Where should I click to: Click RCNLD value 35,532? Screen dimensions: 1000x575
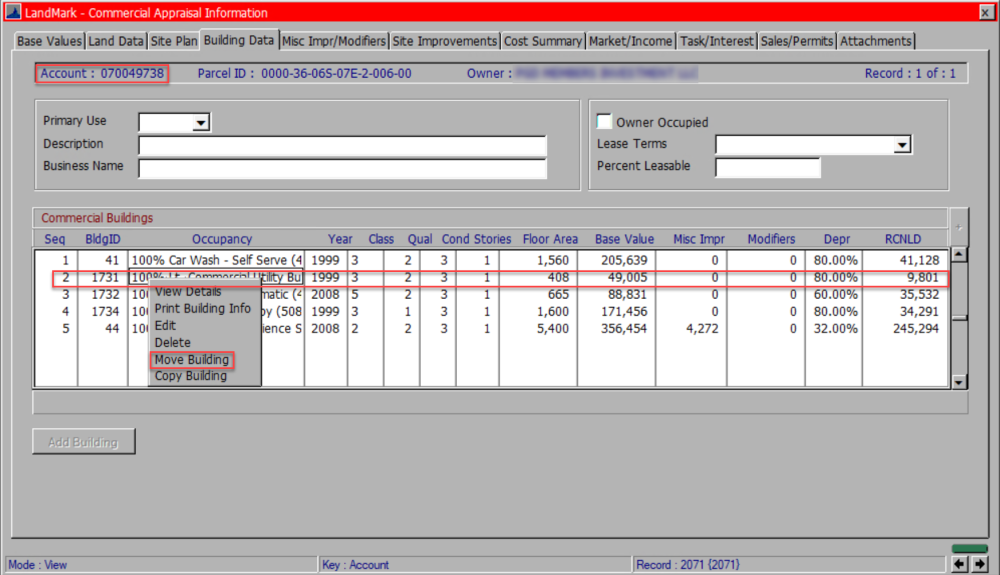pos(920,295)
